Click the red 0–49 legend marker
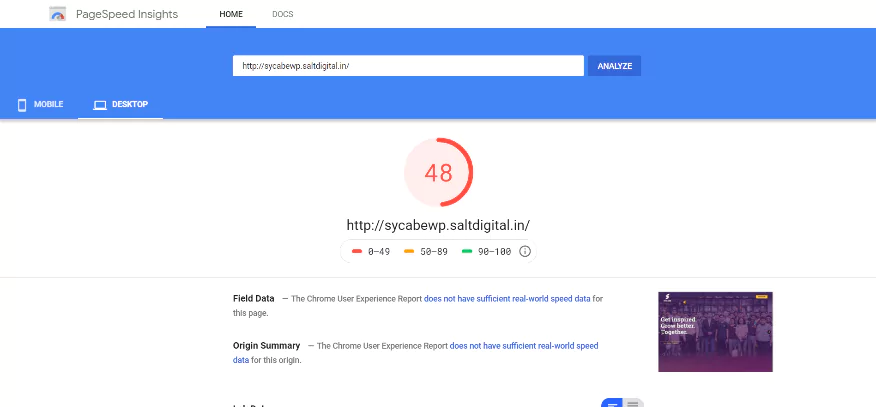This screenshot has height=407, width=876. (x=357, y=252)
